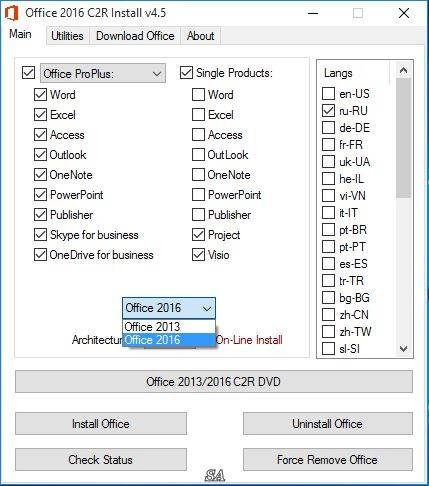
Task: Click the Langs list scrollbar thumb
Action: point(403,138)
